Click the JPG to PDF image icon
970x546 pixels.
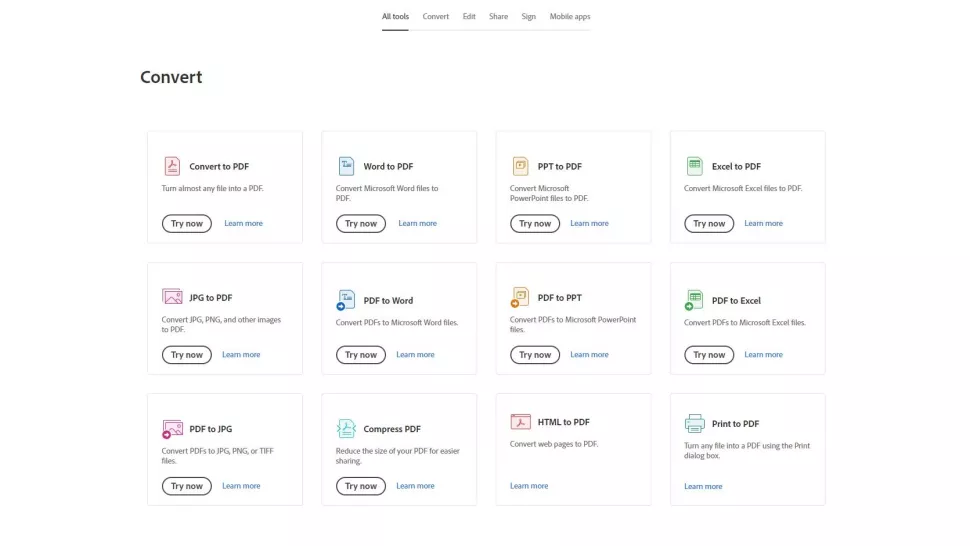[x=172, y=296]
